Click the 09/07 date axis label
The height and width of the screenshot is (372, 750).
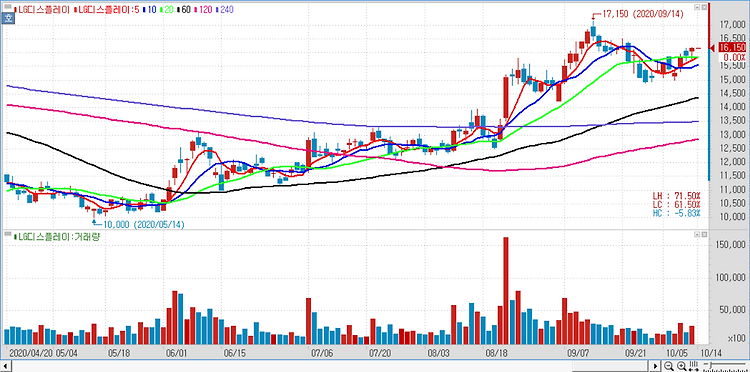tap(577, 353)
